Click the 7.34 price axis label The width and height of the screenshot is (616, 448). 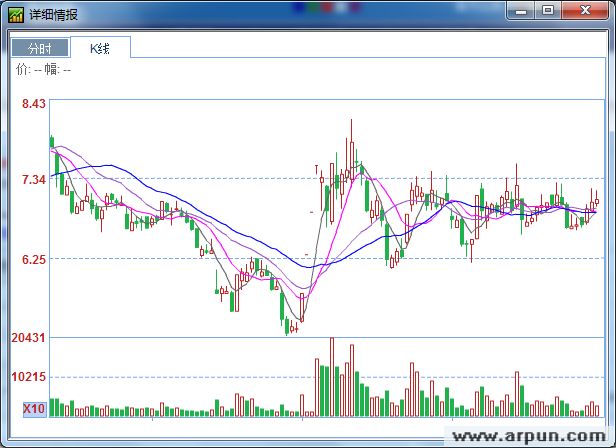[34, 180]
